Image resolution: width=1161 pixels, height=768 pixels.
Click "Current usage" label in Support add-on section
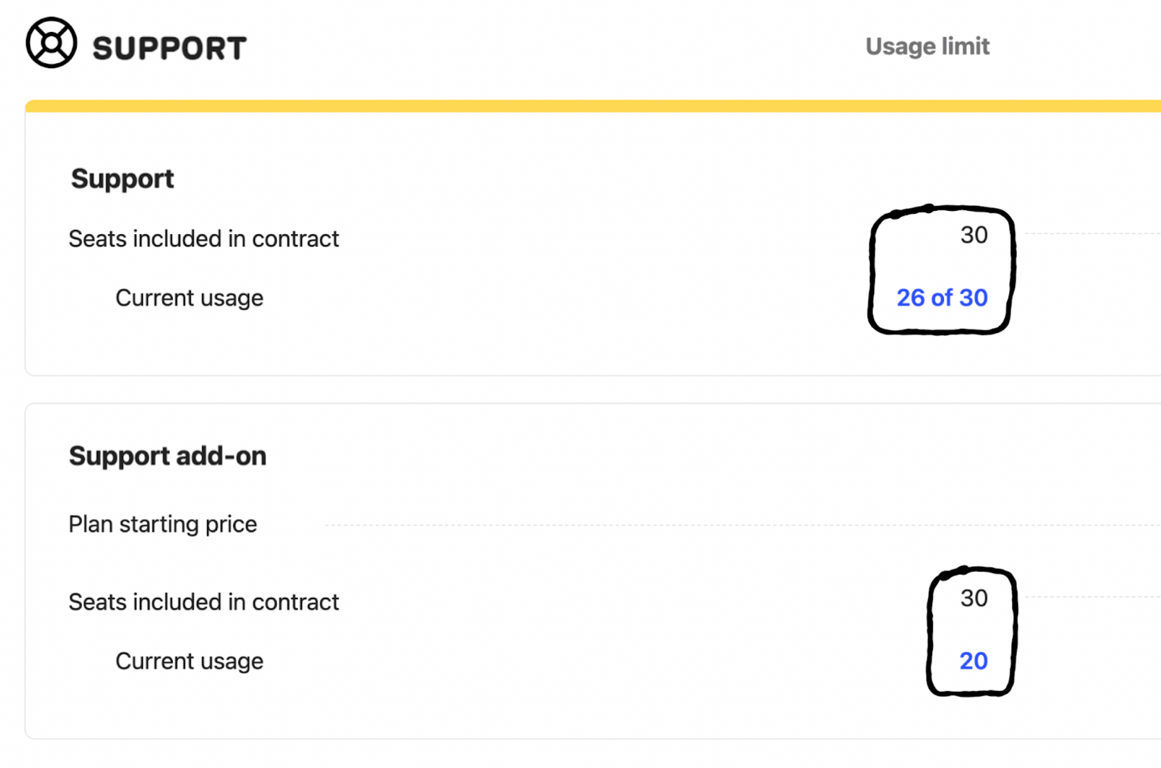tap(189, 661)
